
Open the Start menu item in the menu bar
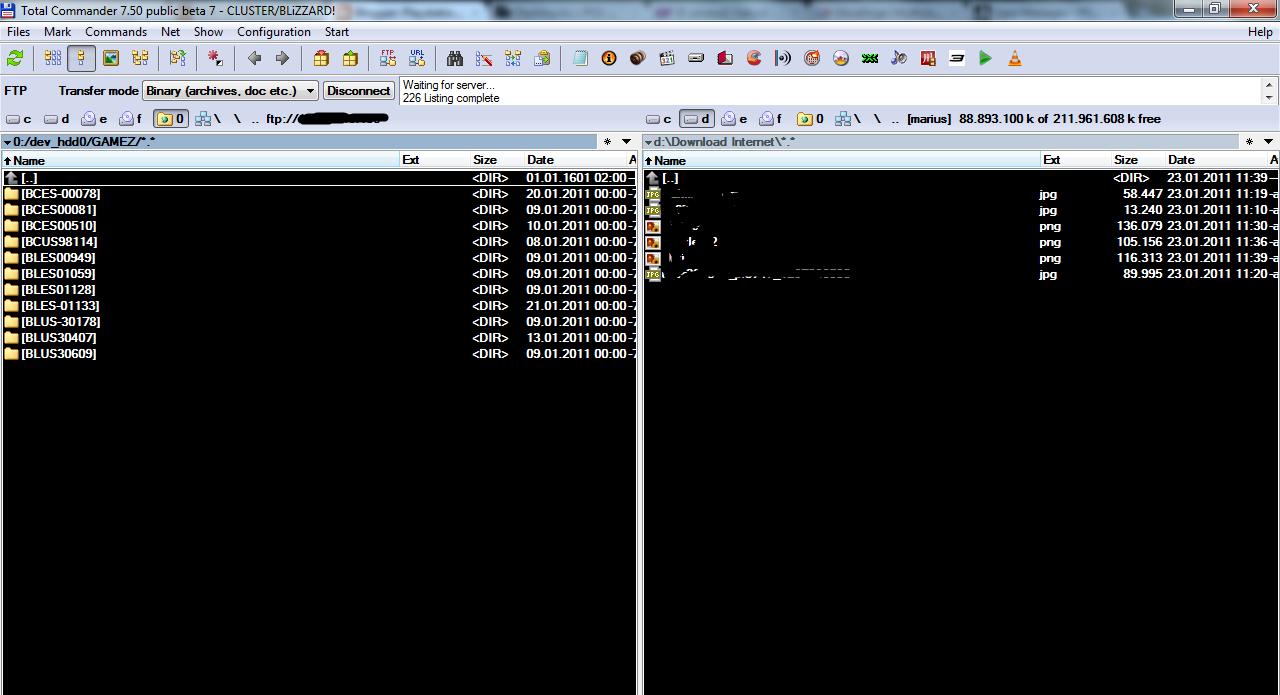click(337, 32)
